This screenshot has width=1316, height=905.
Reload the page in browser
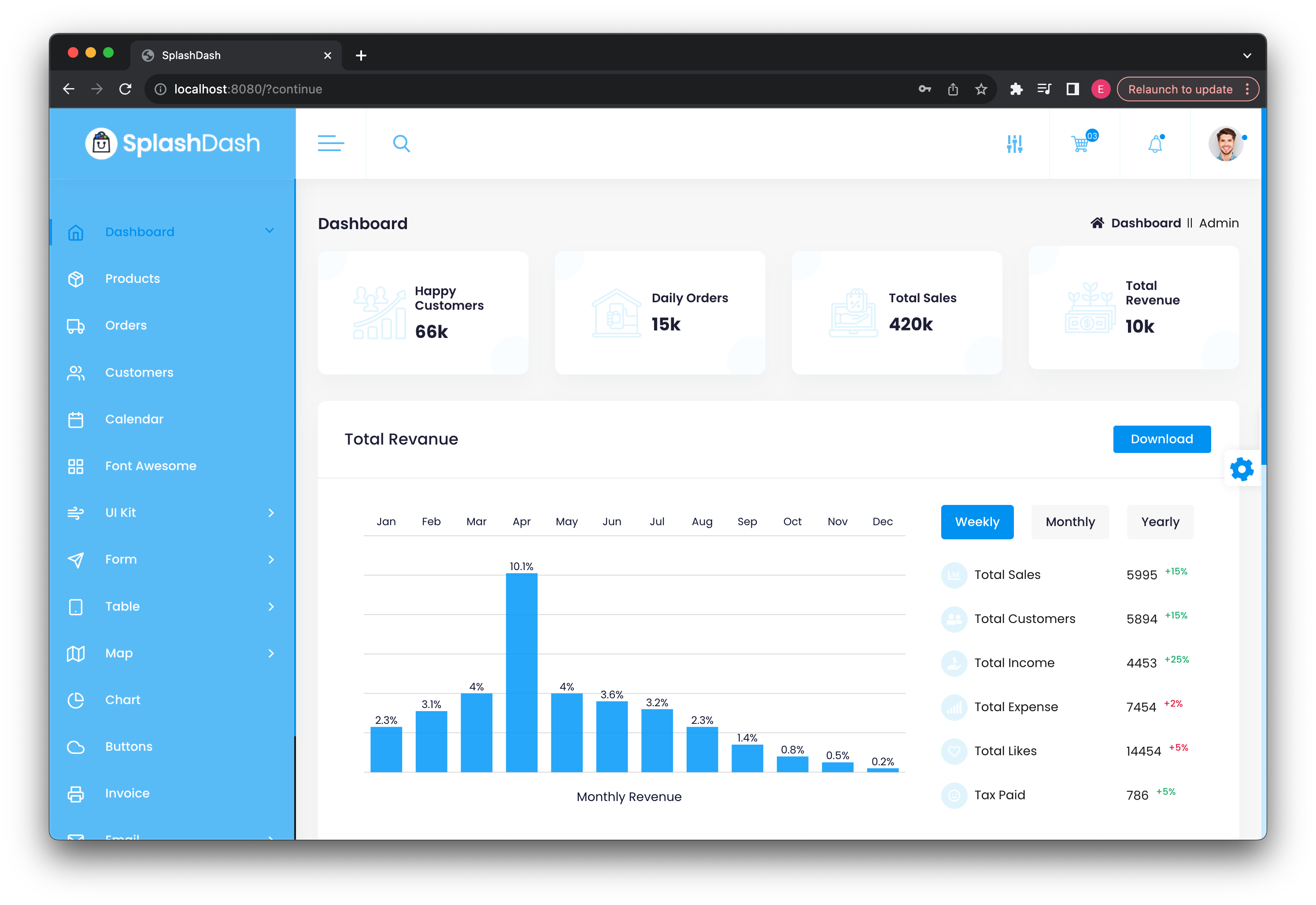125,89
